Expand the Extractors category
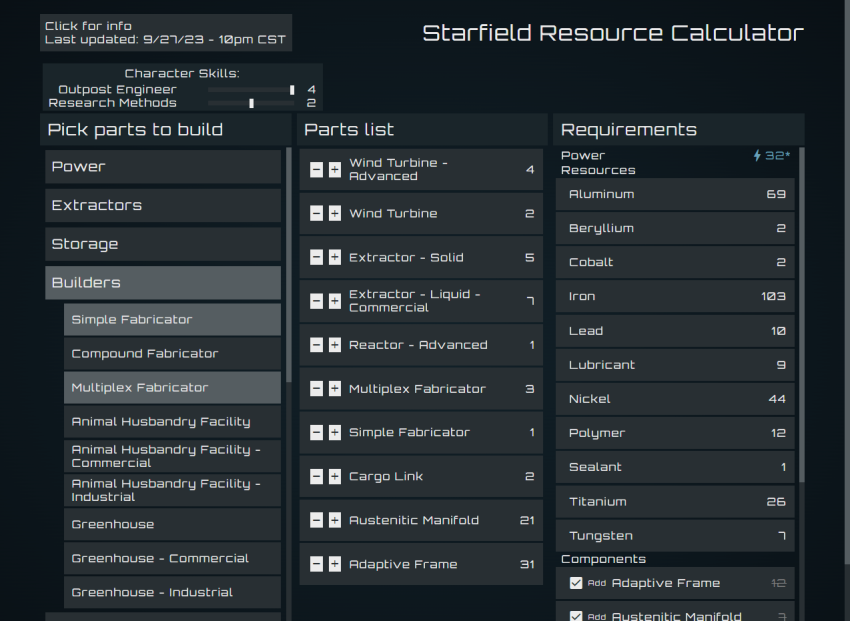This screenshot has width=850, height=621. (x=162, y=205)
